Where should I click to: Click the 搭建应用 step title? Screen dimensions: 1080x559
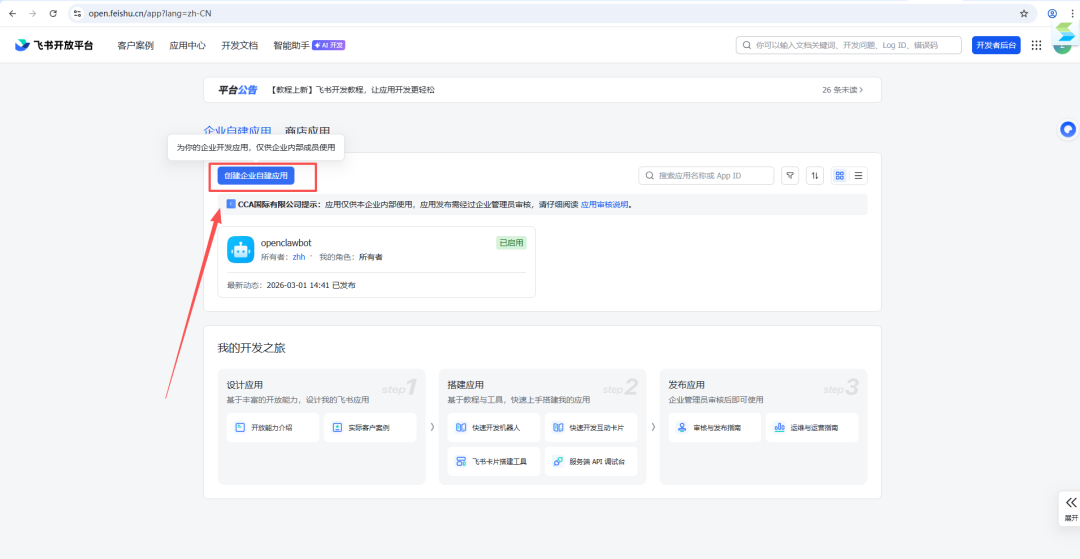465,385
